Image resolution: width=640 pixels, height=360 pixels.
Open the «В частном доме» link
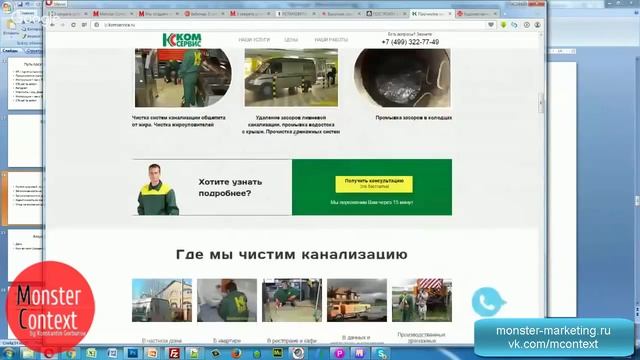162,340
